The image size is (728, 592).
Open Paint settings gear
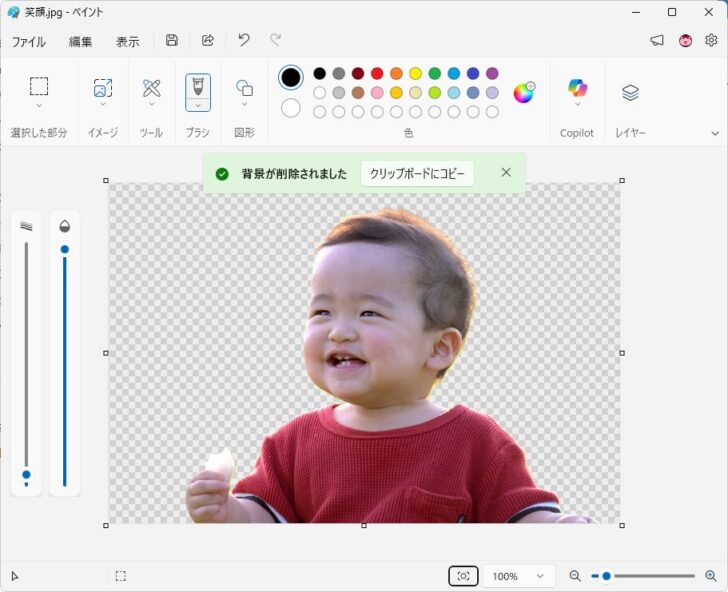[711, 40]
